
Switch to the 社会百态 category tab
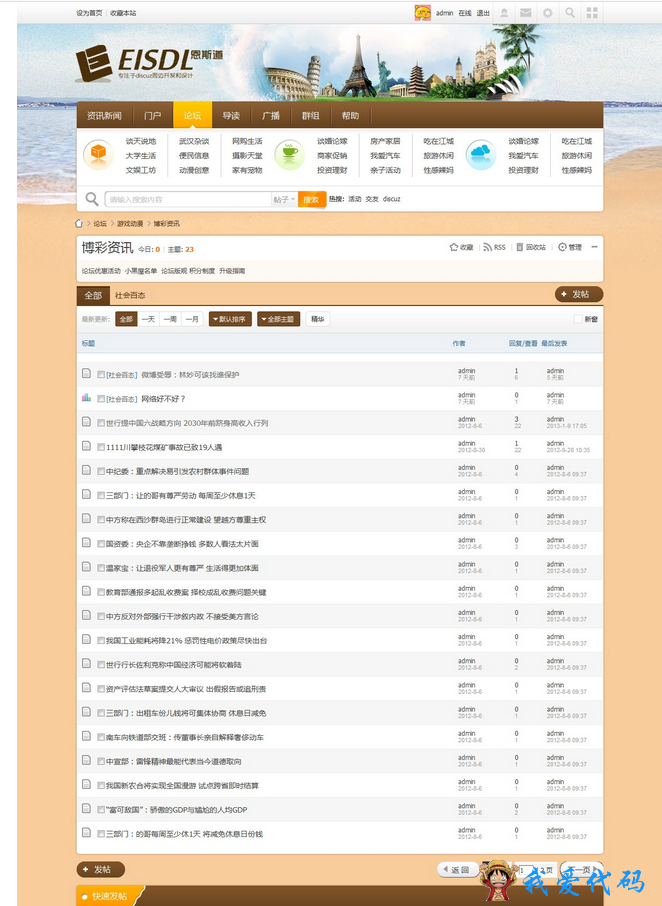(x=130, y=295)
